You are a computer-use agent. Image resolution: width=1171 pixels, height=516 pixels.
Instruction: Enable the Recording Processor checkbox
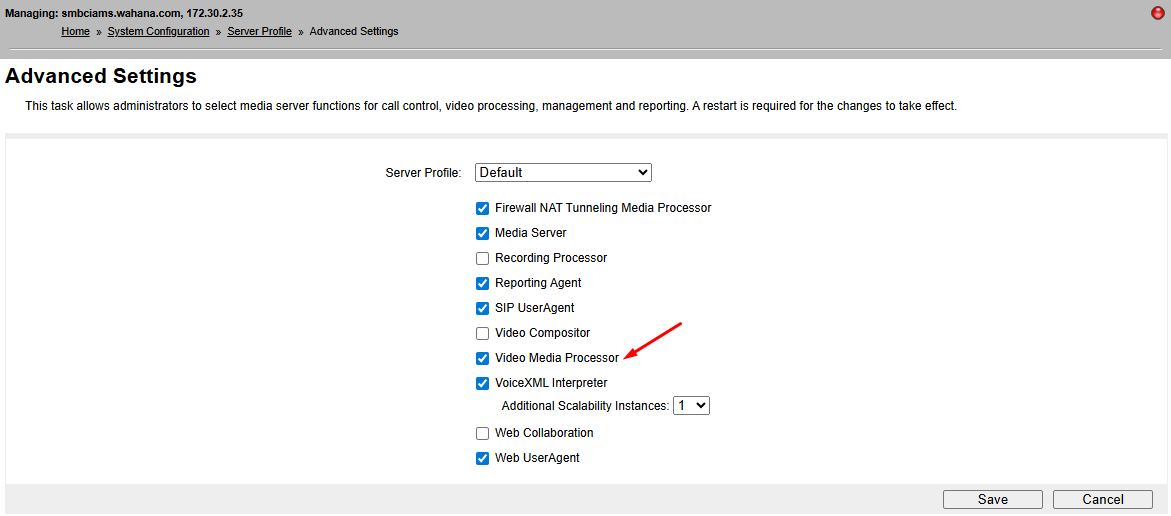483,259
